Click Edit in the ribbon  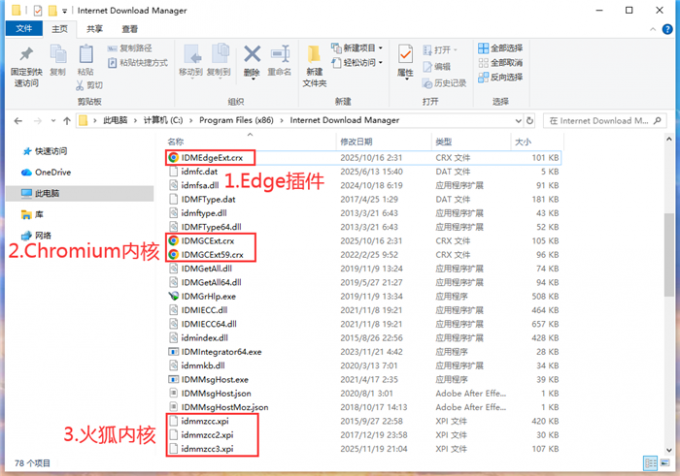(x=437, y=66)
